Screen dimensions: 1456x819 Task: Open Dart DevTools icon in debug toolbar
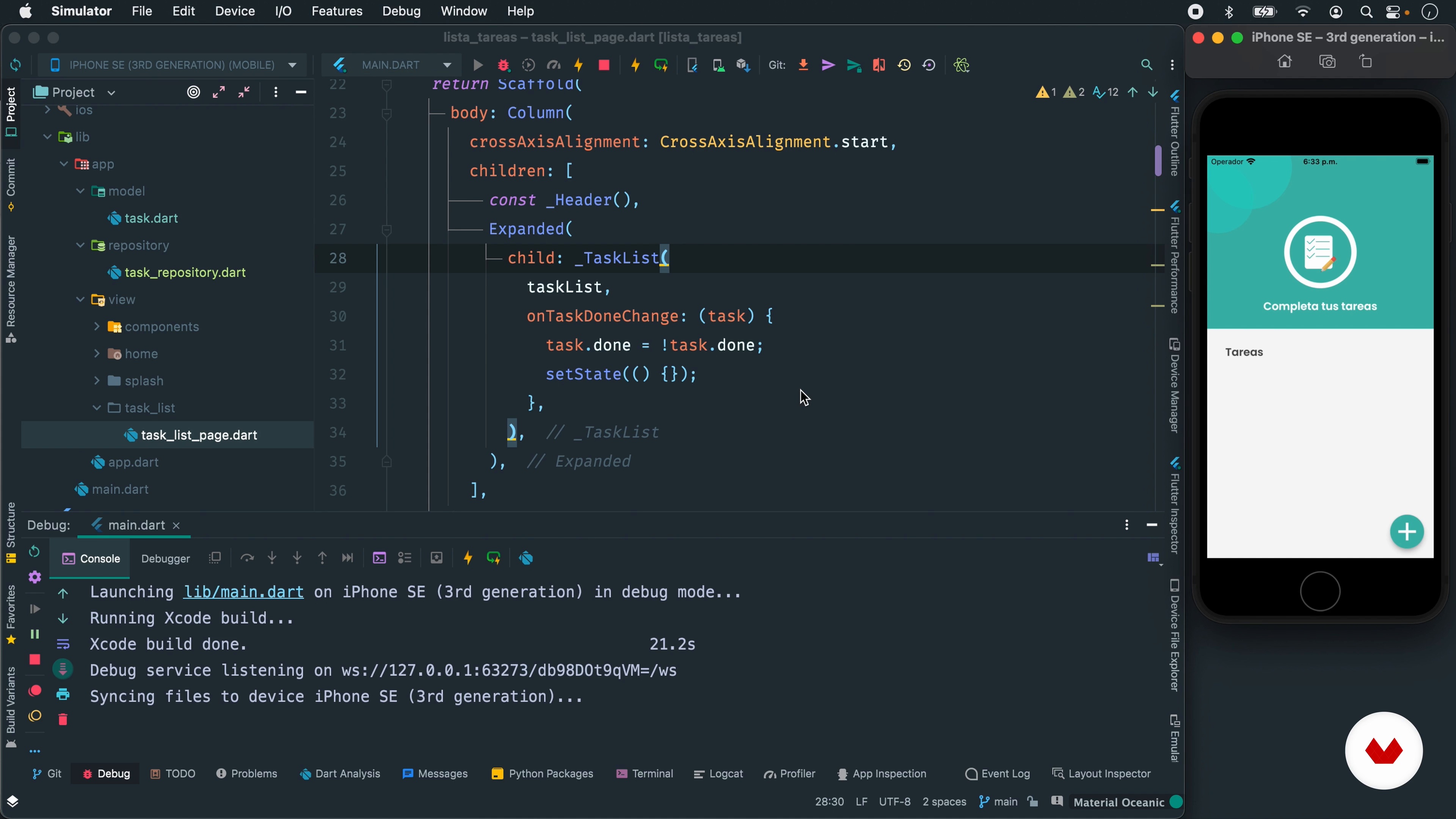[x=526, y=558]
